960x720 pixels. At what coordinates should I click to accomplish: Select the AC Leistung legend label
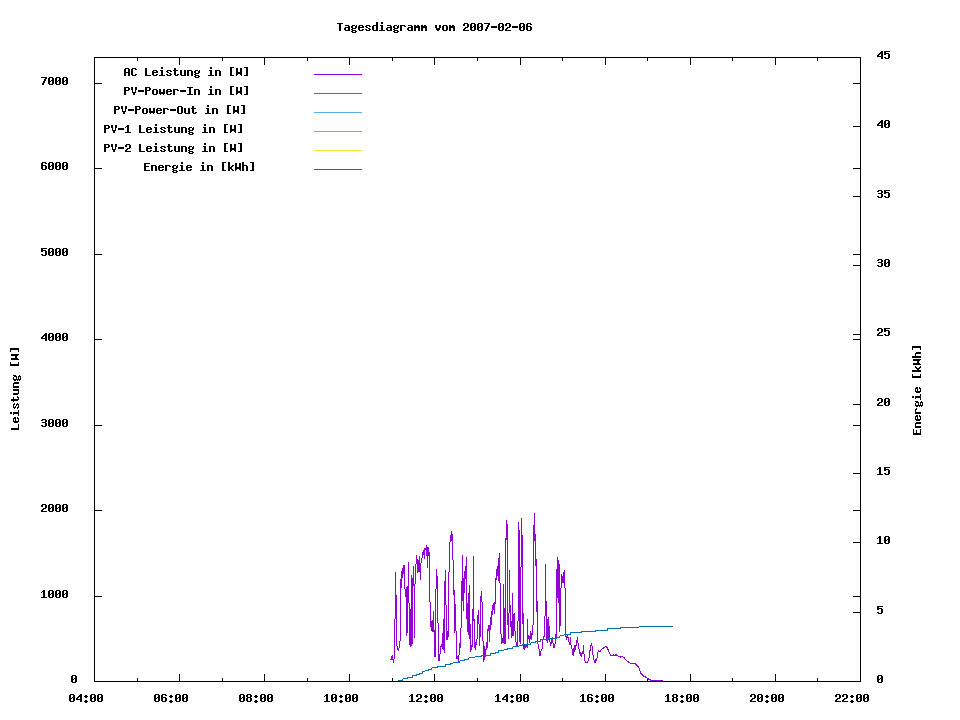click(186, 72)
